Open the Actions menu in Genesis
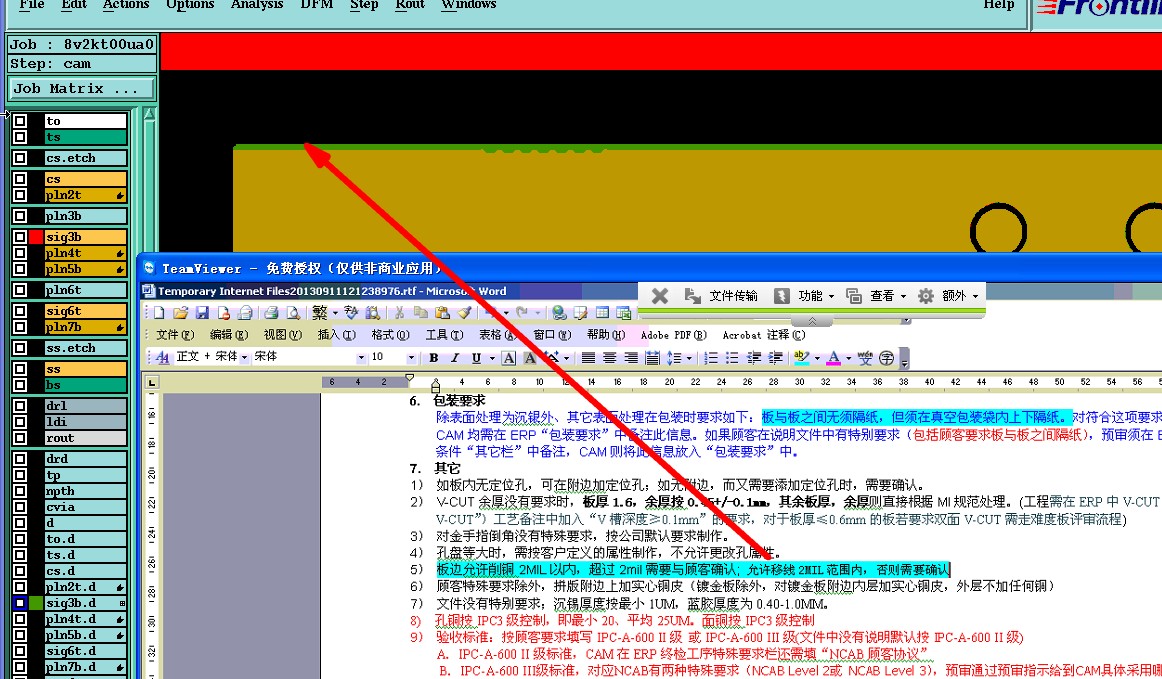The image size is (1162, 679). point(126,4)
